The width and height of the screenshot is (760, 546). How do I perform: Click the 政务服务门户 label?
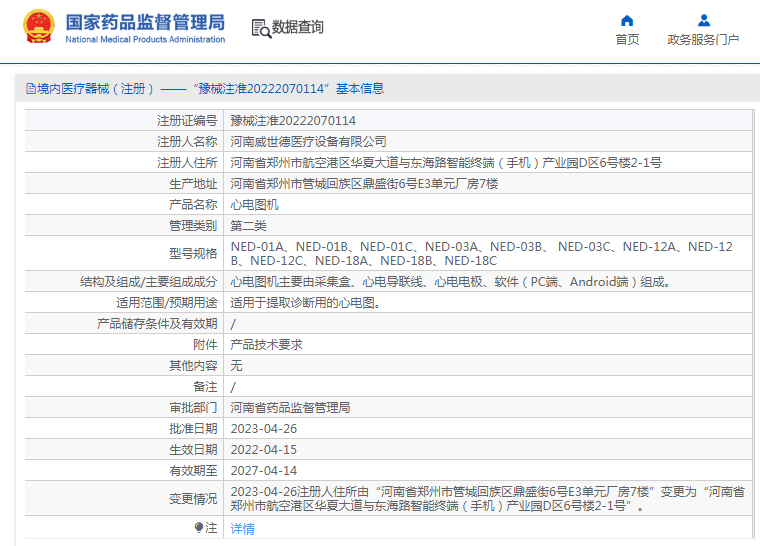coord(703,40)
